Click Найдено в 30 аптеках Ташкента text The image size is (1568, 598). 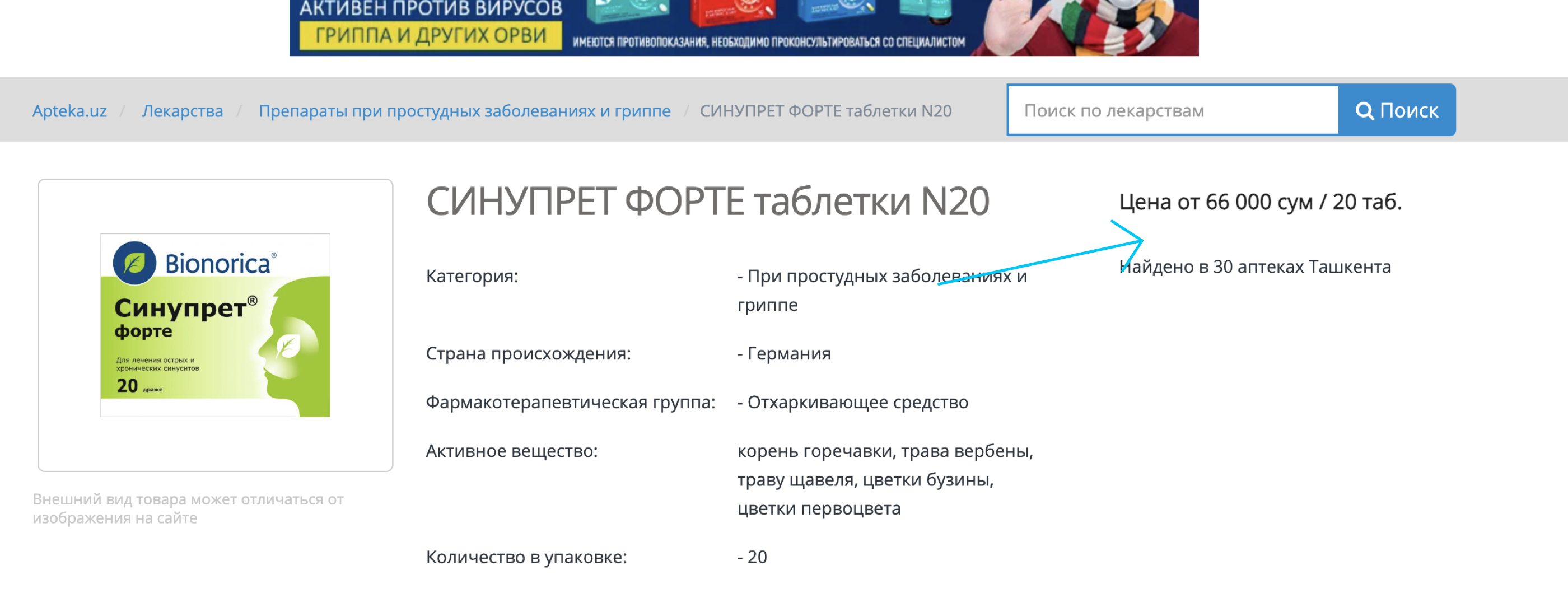click(1255, 267)
